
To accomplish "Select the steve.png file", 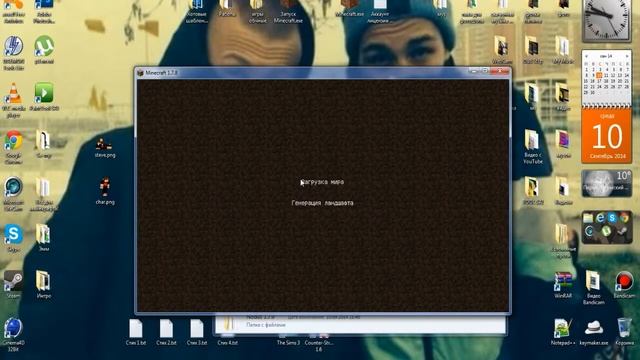I will [104, 148].
